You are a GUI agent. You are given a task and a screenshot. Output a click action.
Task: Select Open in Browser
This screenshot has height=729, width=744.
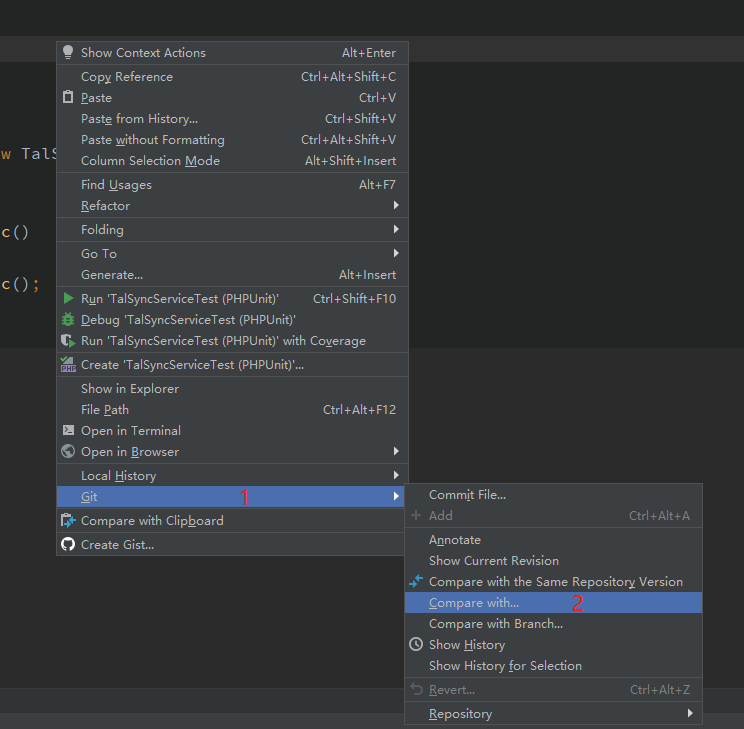pyautogui.click(x=232, y=451)
